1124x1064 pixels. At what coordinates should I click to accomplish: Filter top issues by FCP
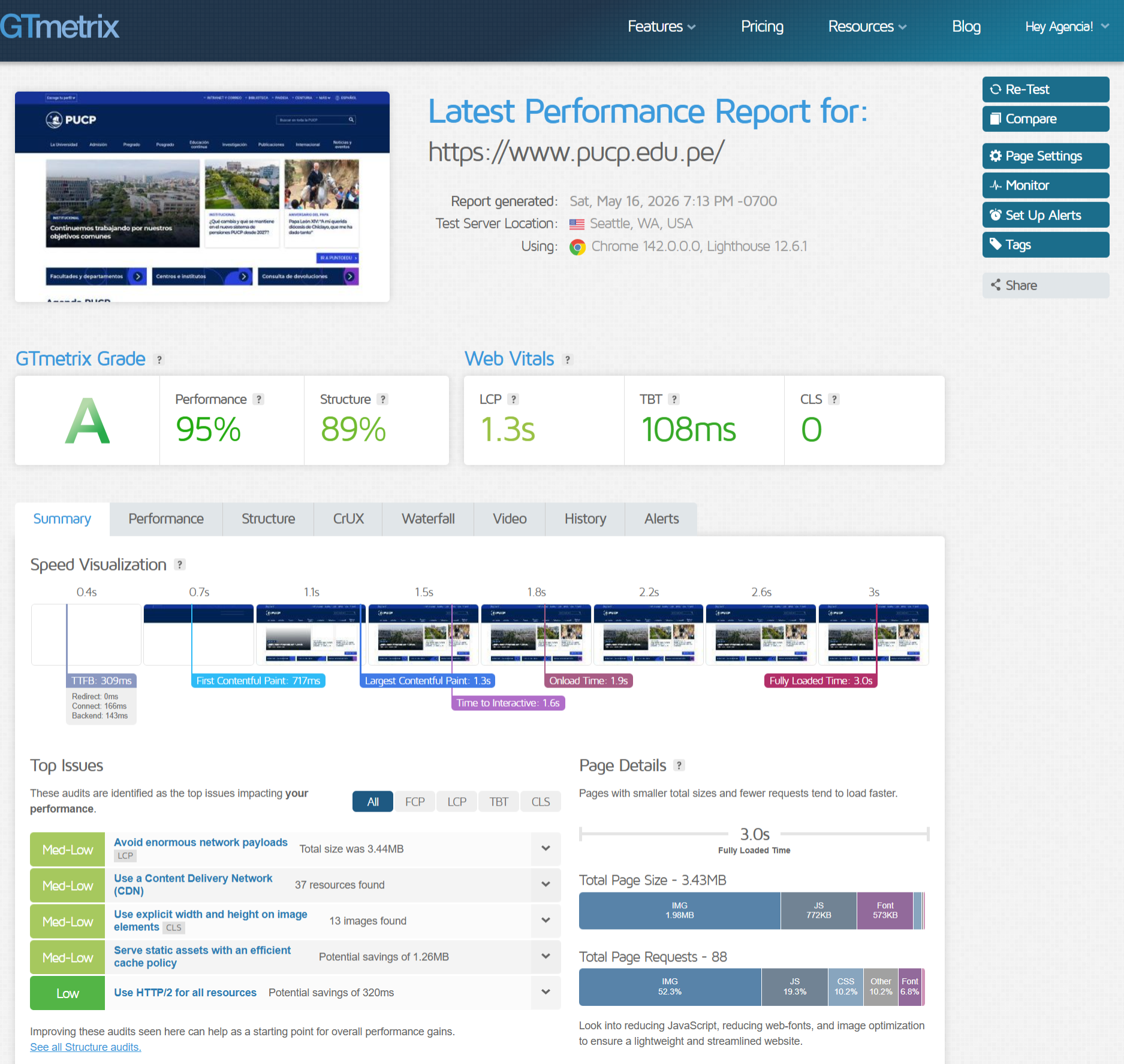415,802
